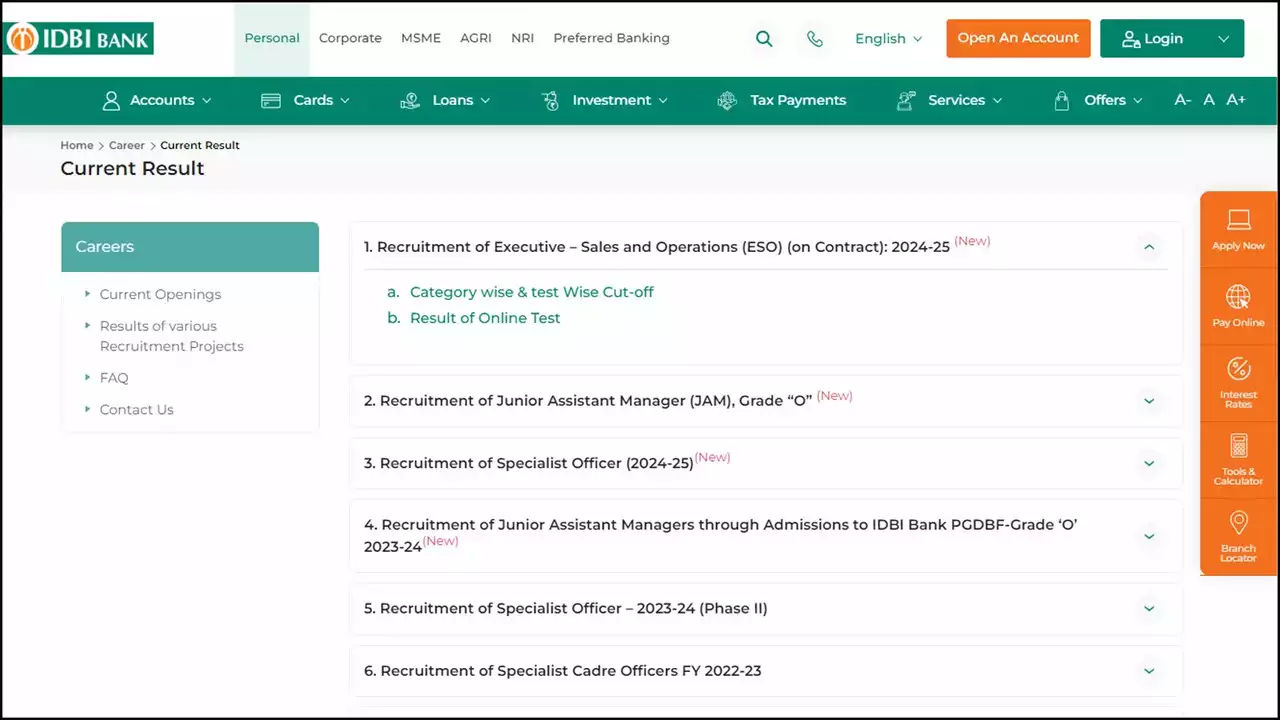Open the English language dropdown

point(888,39)
